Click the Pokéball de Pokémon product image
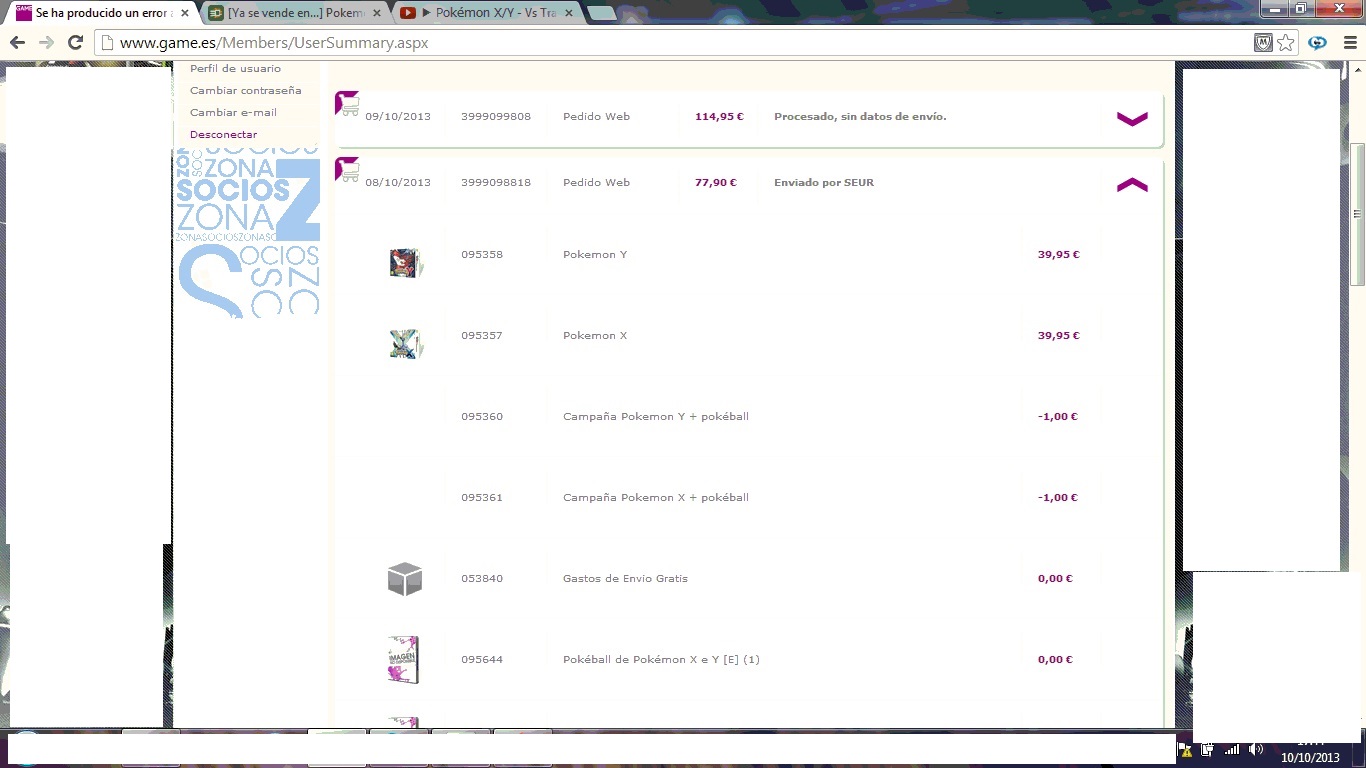This screenshot has width=1366, height=768. click(403, 660)
